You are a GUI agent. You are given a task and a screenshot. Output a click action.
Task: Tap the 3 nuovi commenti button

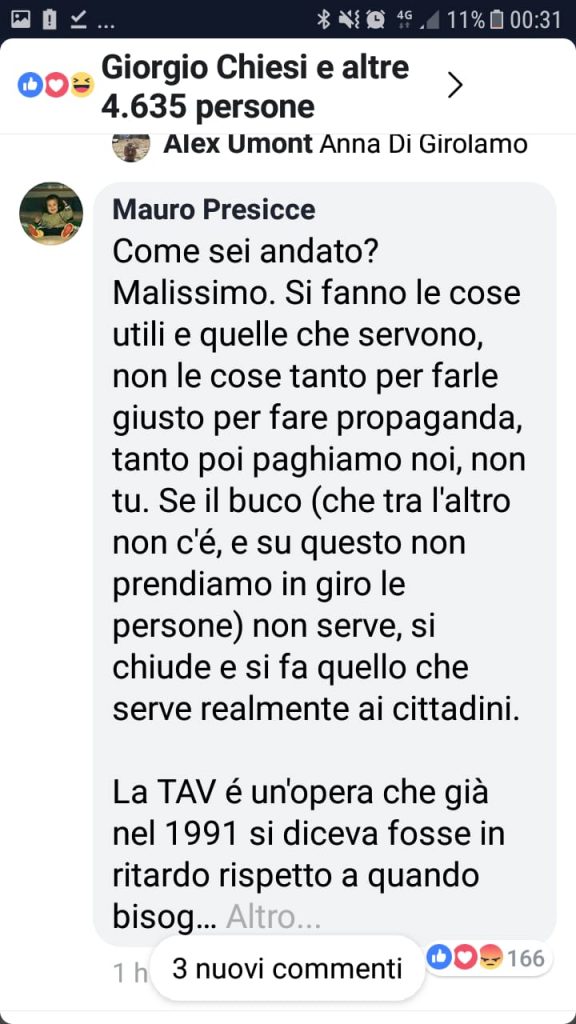287,968
